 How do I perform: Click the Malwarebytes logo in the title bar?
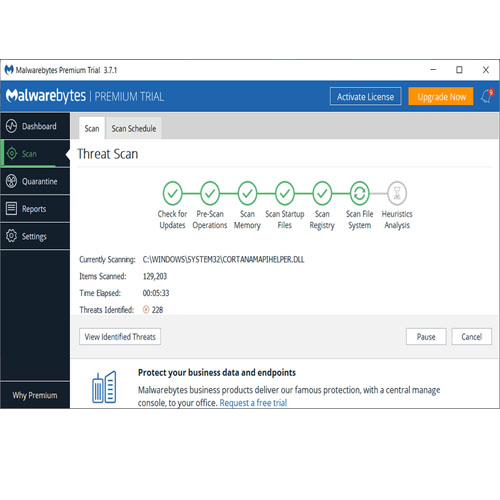pos(9,70)
